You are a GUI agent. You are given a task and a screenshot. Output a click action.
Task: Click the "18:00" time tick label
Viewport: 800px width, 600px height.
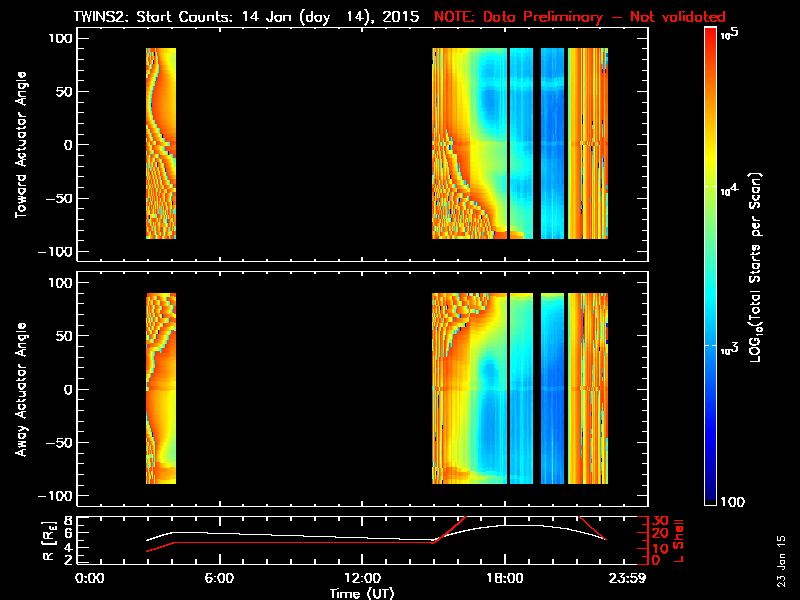pyautogui.click(x=505, y=578)
